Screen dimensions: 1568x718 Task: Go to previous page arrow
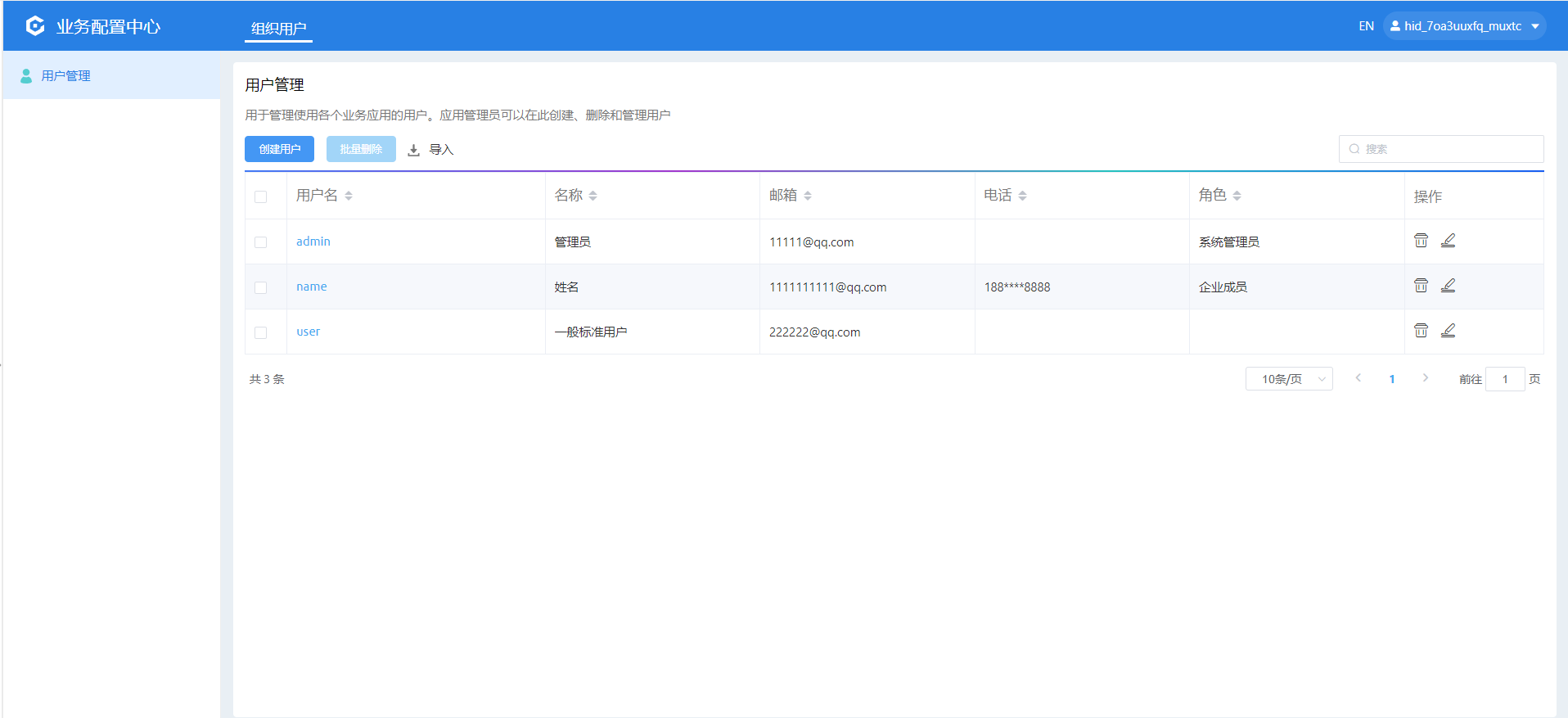pos(1358,378)
